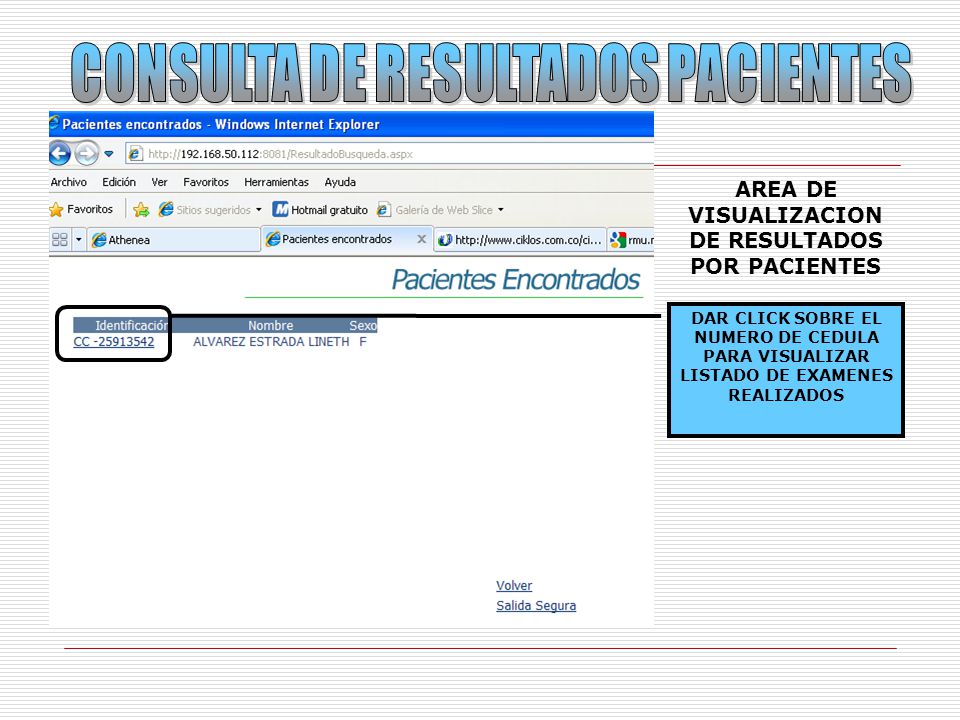Expand the Sitios sugeridos dropdown arrow
The image size is (960, 720).
tap(259, 209)
